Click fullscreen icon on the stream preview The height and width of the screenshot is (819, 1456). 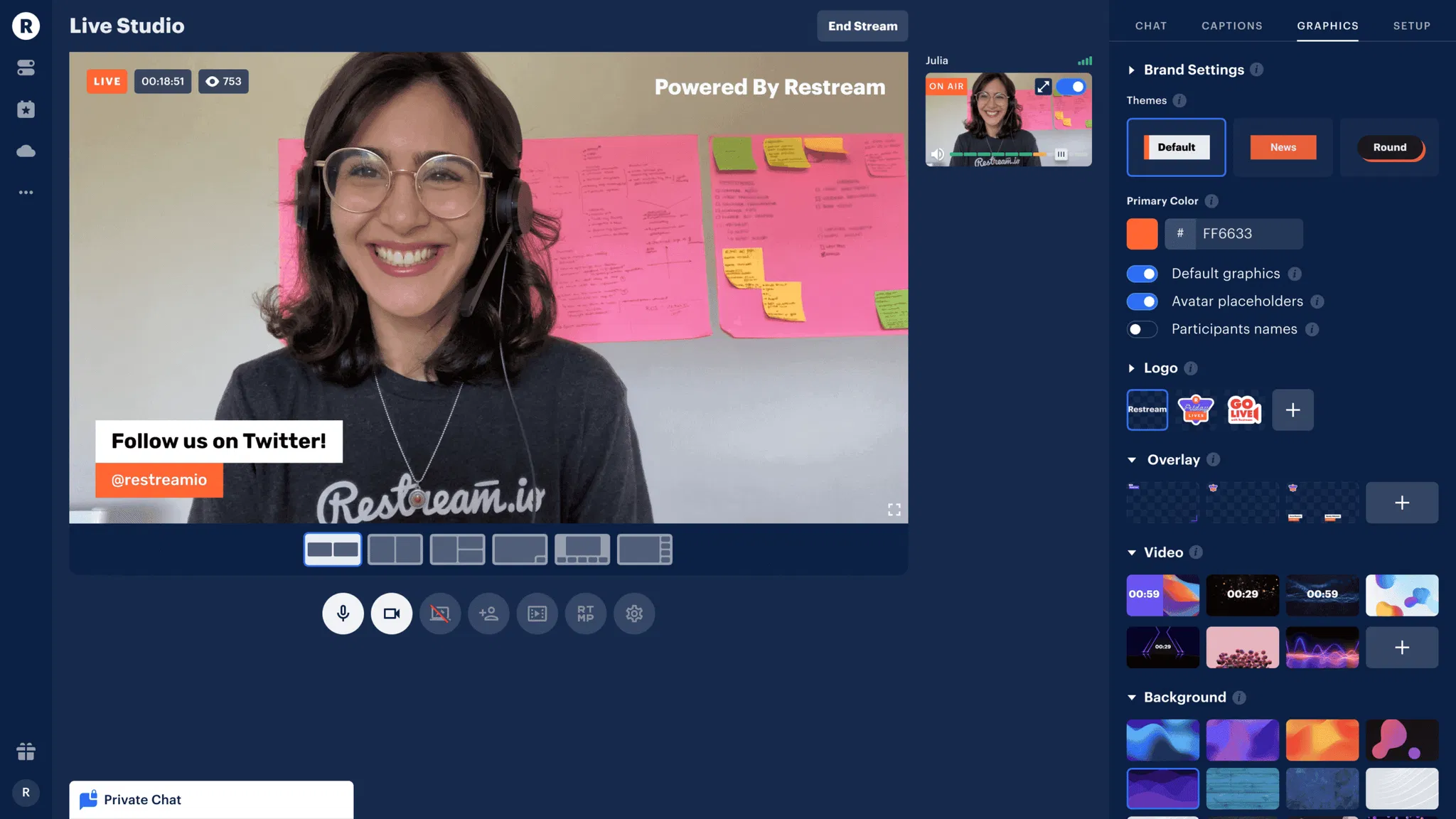pos(894,509)
